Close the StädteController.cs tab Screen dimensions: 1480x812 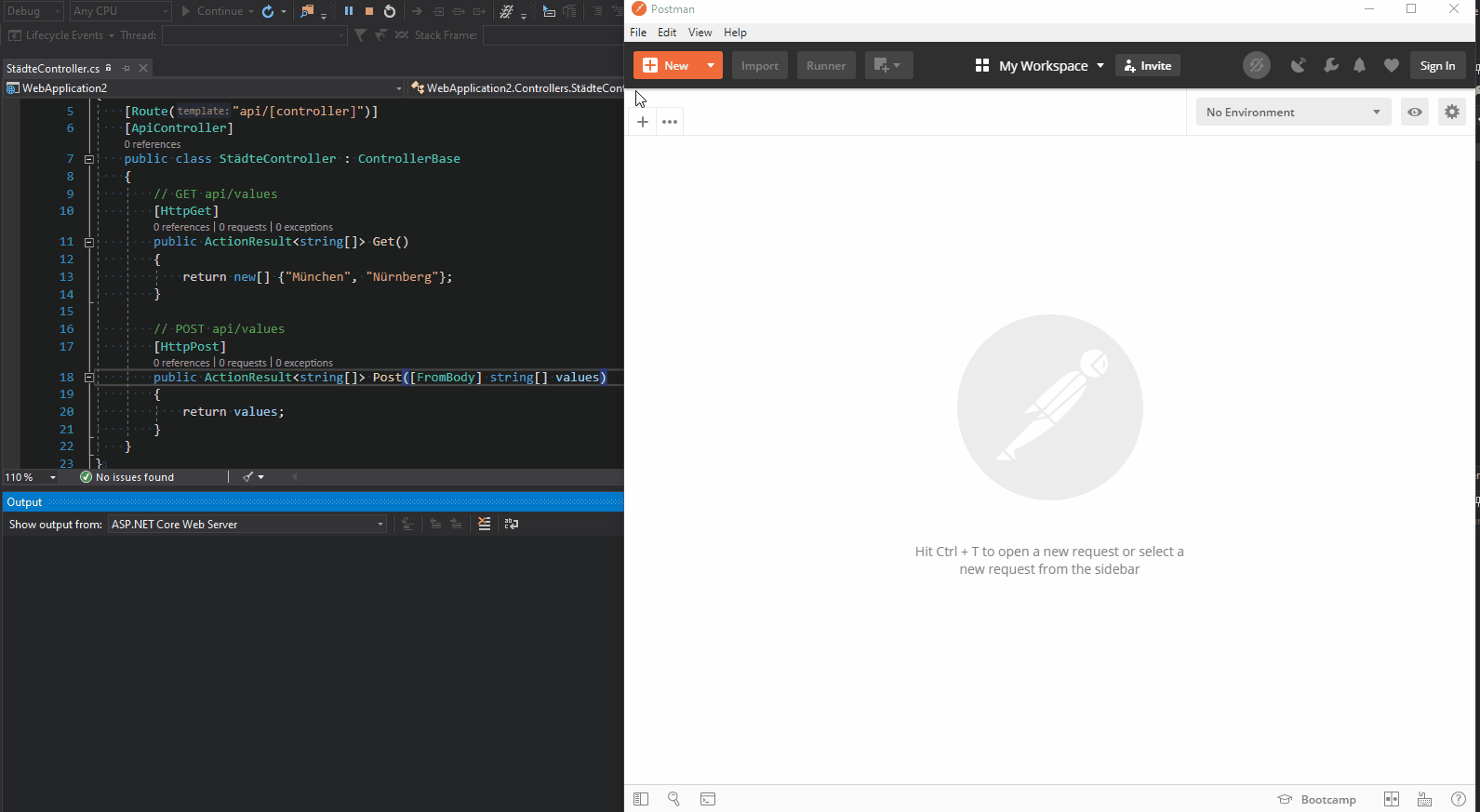tap(143, 68)
